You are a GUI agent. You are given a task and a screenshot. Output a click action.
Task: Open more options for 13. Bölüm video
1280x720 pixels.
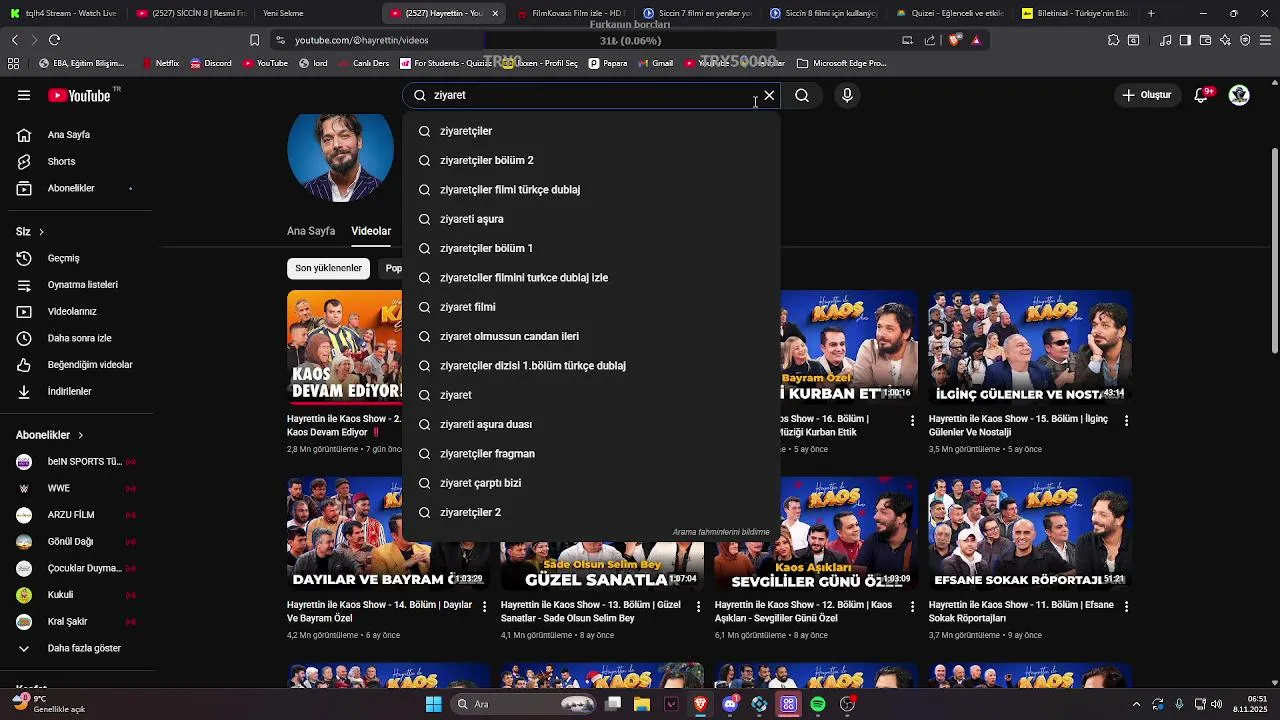698,607
